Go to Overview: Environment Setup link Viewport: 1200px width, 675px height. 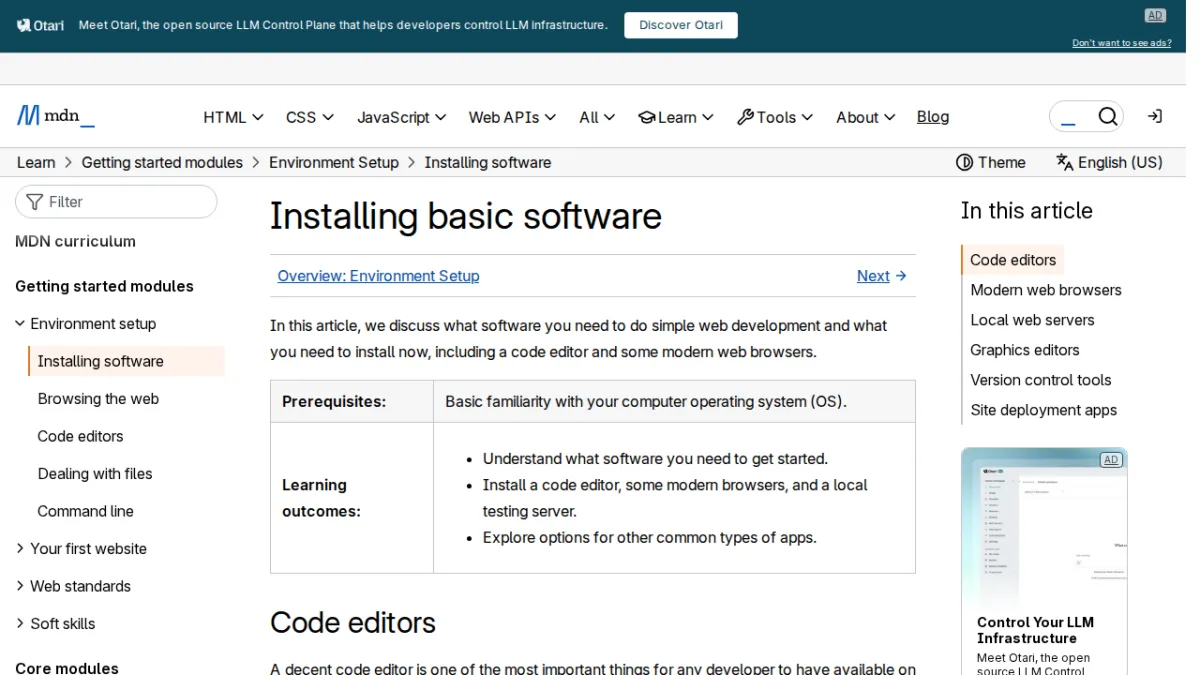(x=378, y=276)
